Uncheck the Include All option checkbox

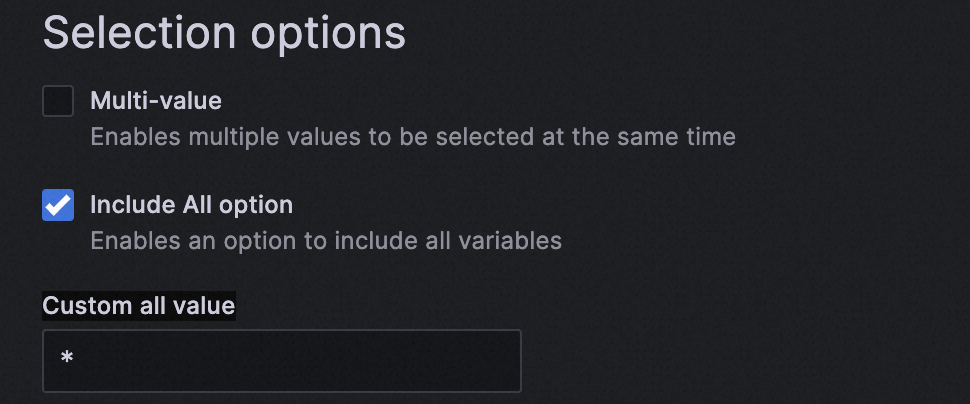[x=58, y=205]
